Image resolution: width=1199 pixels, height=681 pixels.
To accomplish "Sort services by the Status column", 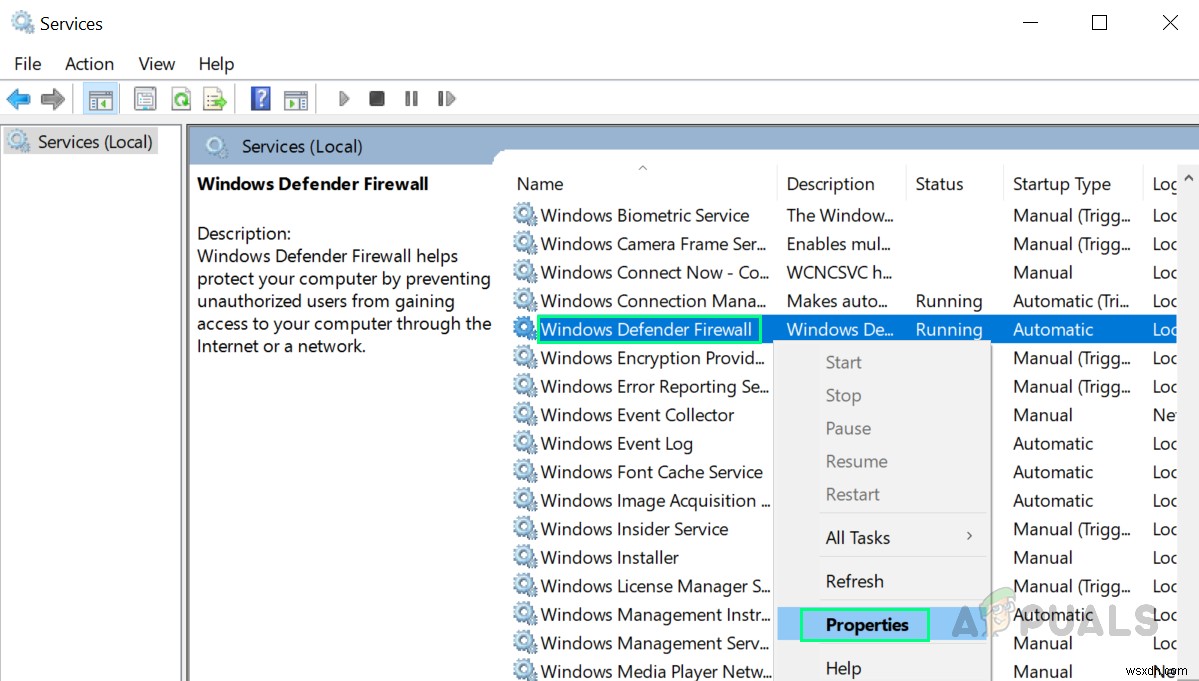I will [939, 183].
